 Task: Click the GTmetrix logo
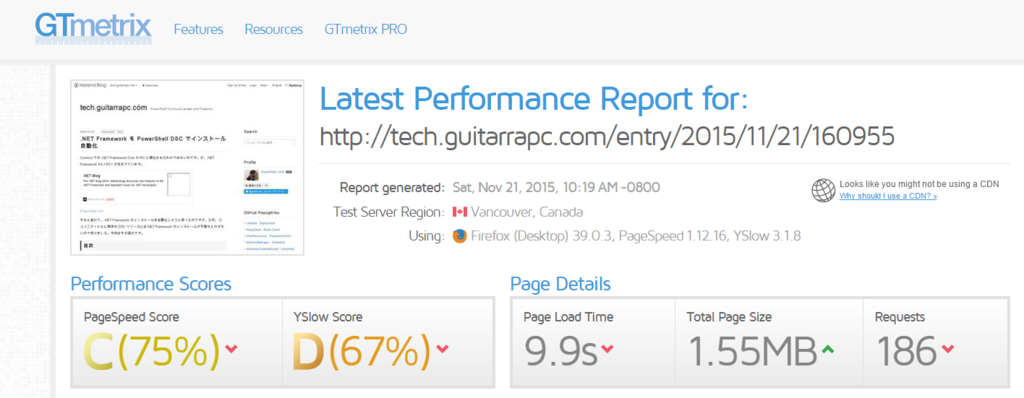93,28
